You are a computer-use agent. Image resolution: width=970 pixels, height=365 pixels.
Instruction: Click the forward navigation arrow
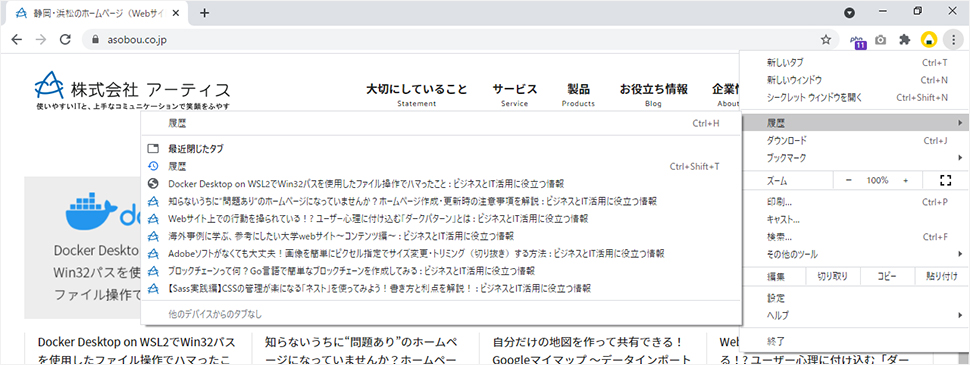coord(41,40)
